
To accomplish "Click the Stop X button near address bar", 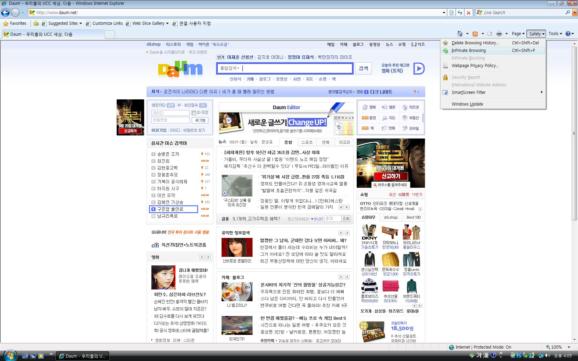I will 469,13.
